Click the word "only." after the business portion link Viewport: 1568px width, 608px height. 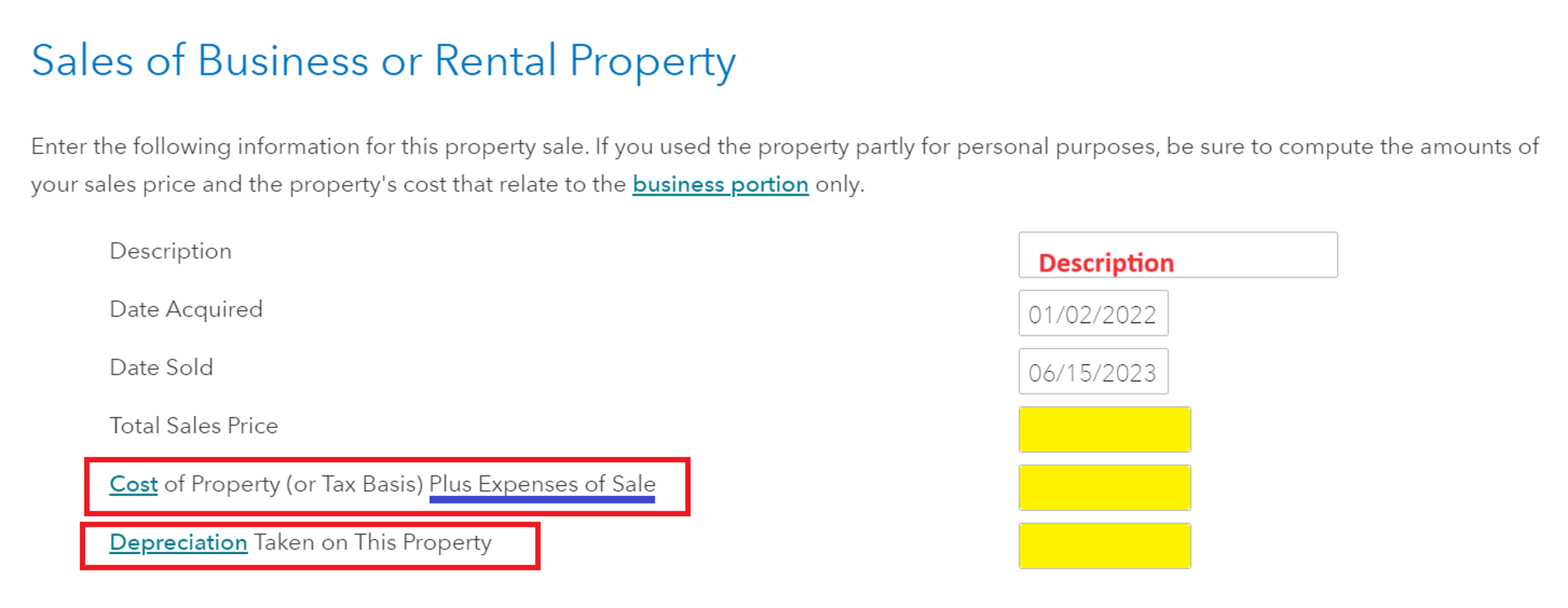tap(839, 185)
